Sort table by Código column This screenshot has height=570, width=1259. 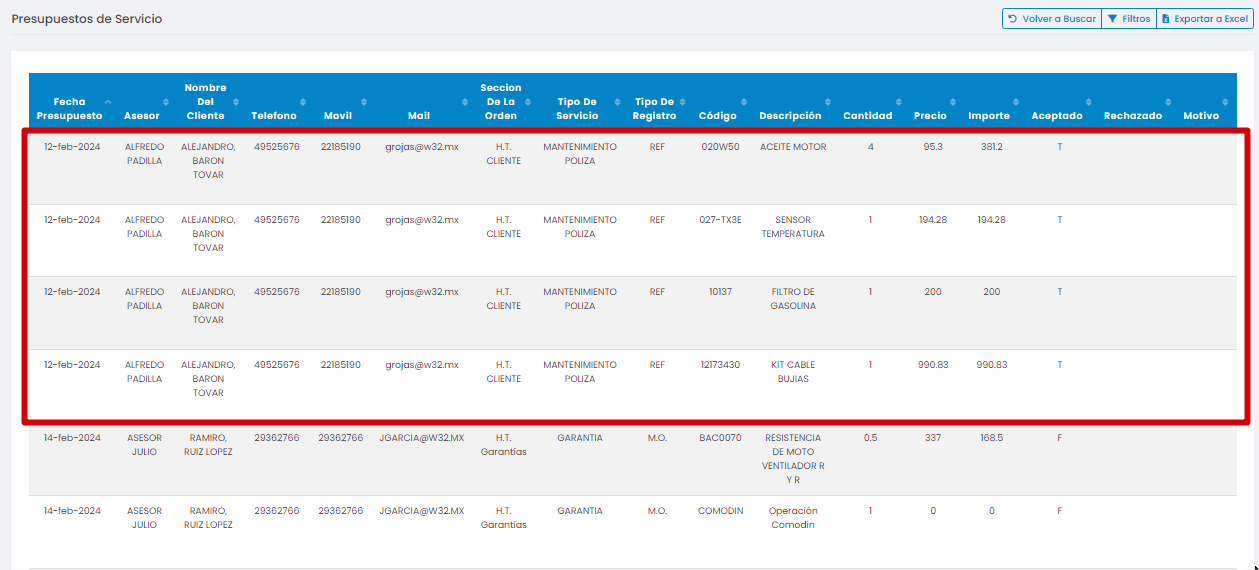(x=720, y=102)
